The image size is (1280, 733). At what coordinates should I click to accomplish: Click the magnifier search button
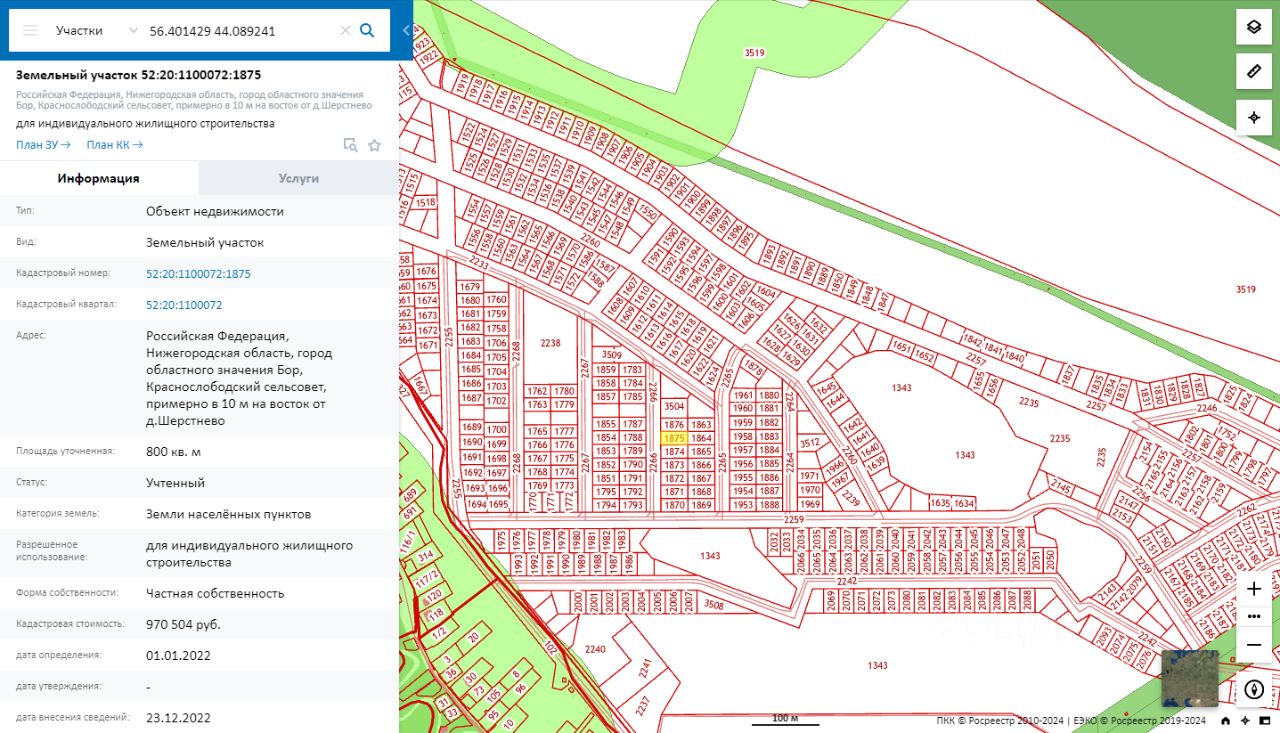[367, 30]
